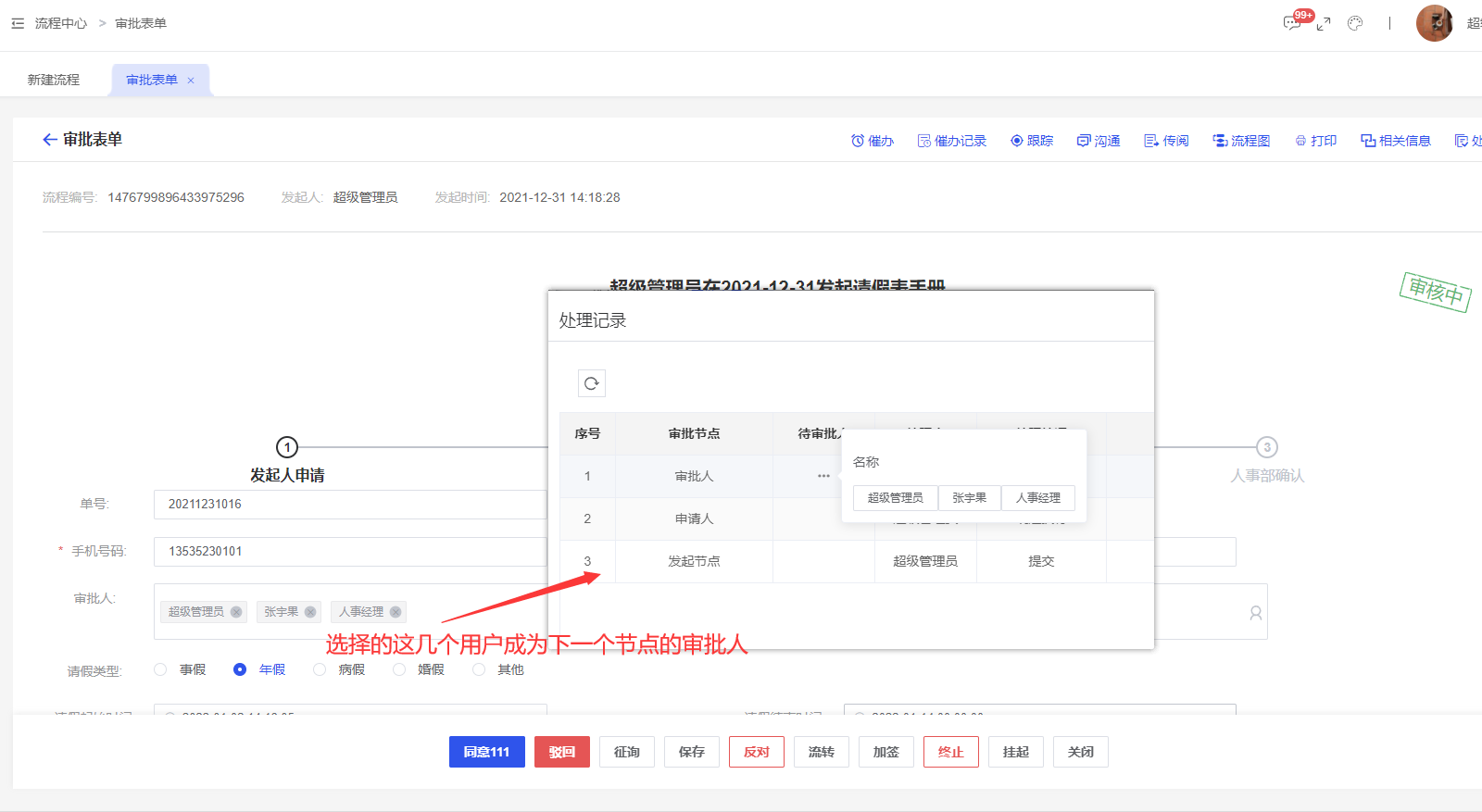The height and width of the screenshot is (812, 1482).
Task: Choose 婚假 as leave type
Action: pos(399,669)
